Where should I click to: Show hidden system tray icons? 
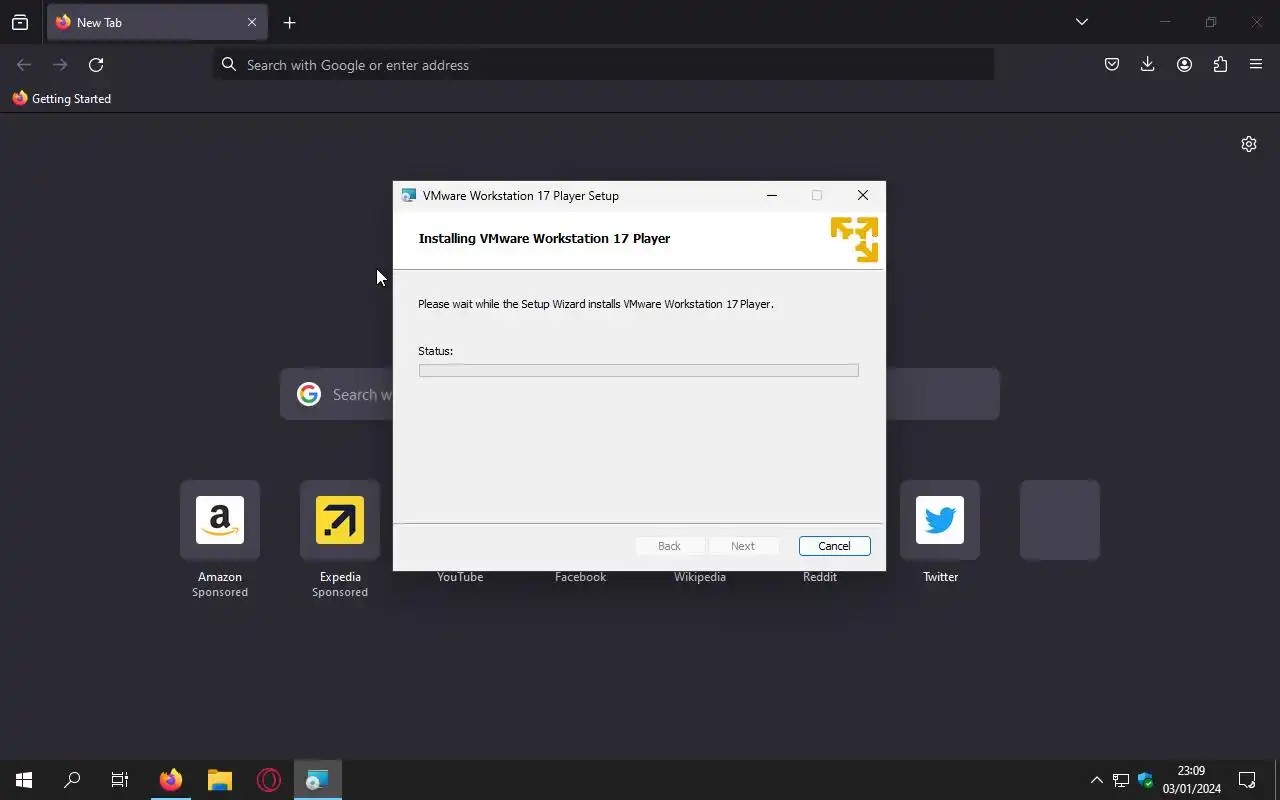click(1096, 780)
